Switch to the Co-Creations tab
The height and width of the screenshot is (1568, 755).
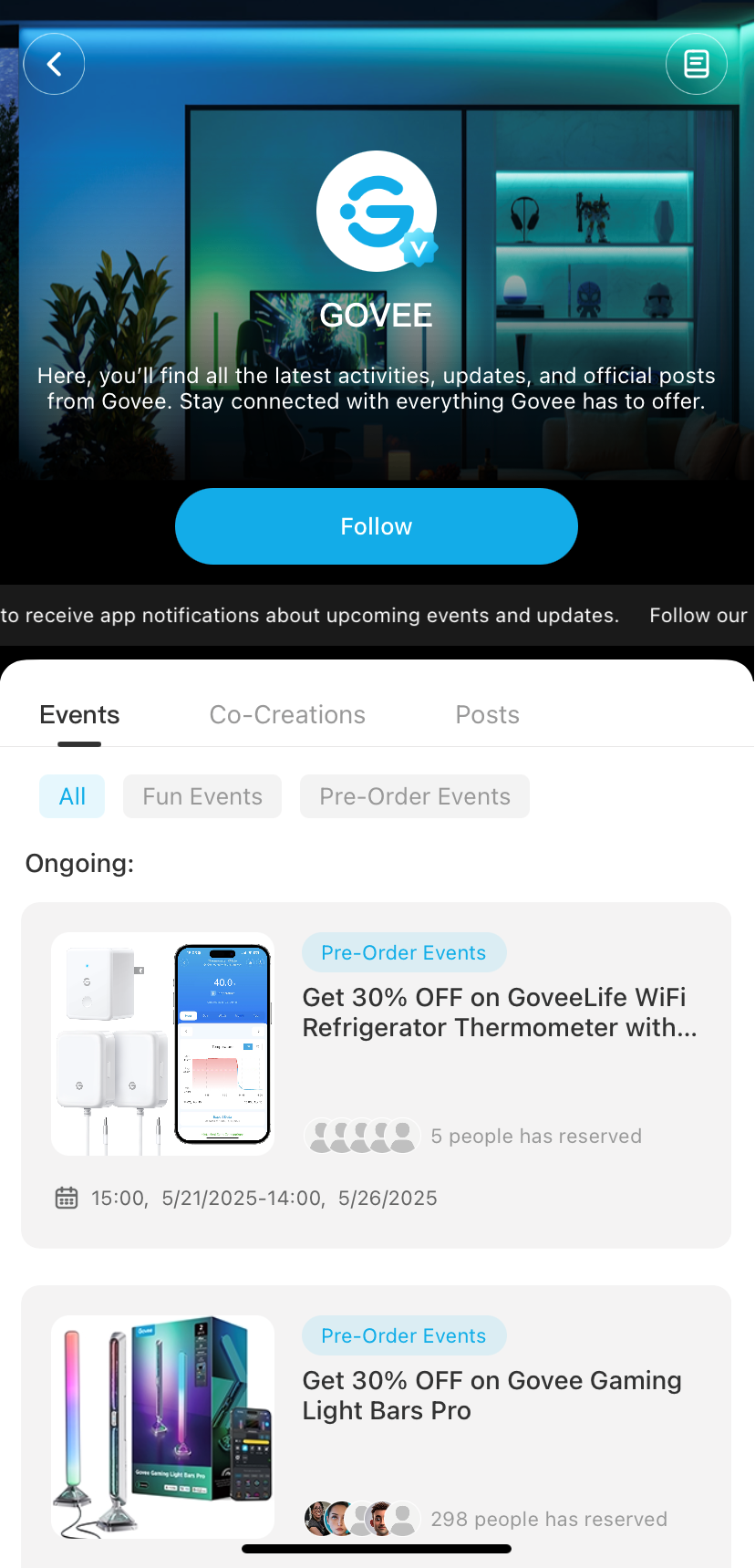287,714
